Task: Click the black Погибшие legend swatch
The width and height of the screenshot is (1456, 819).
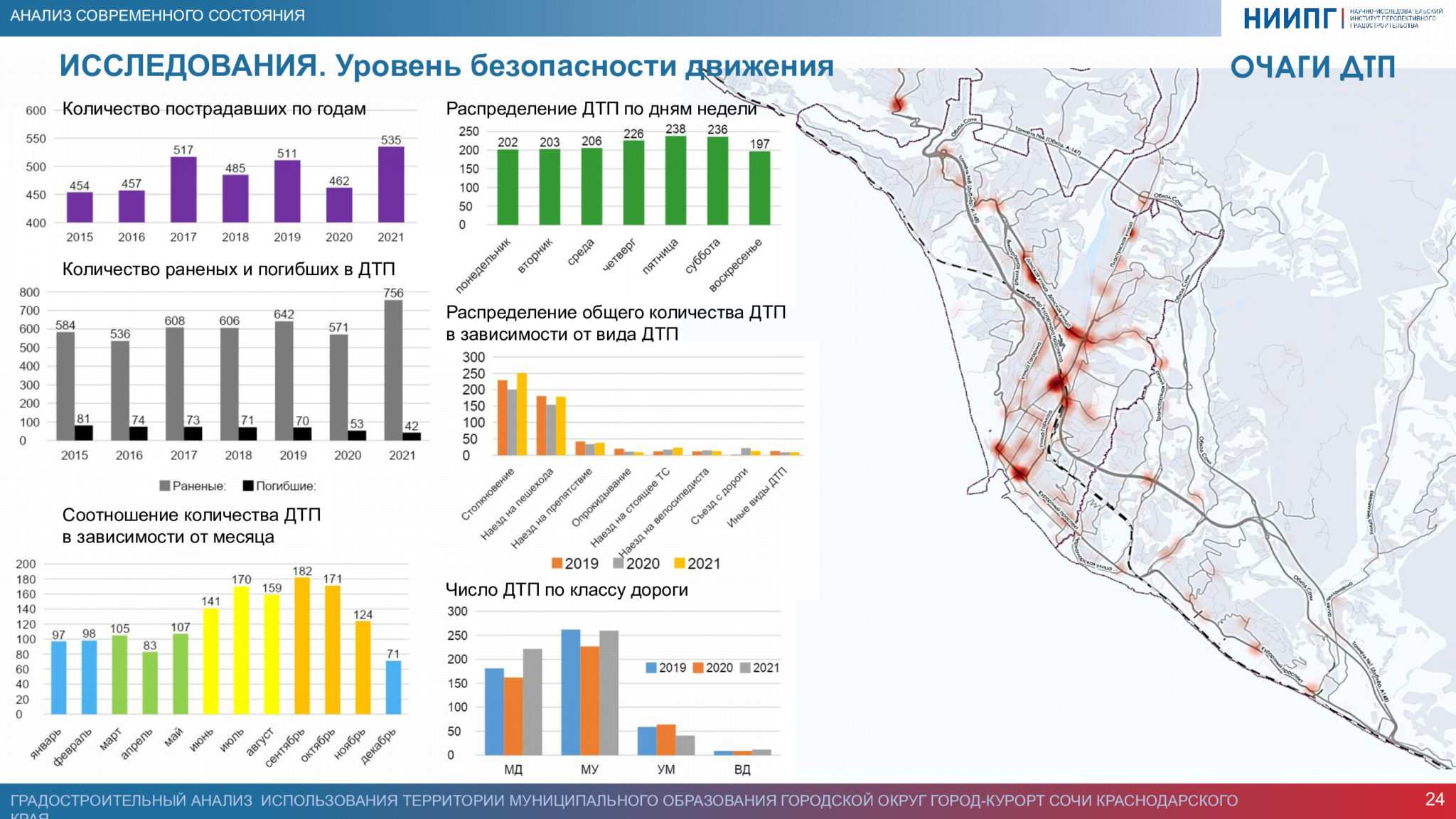Action: (x=248, y=486)
